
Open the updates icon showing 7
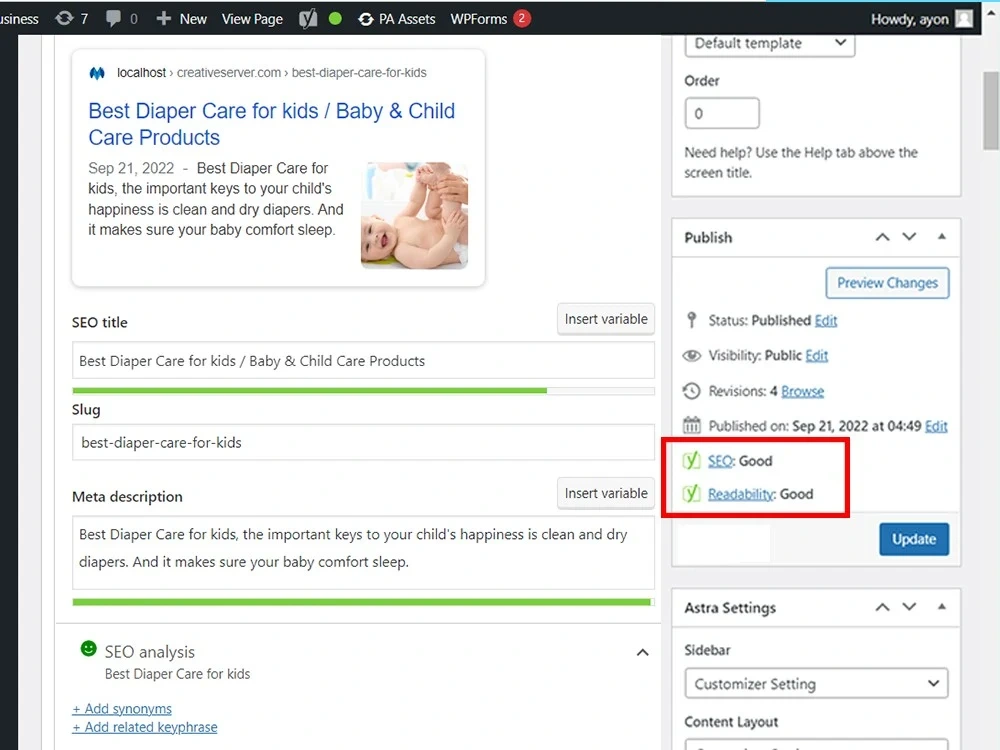pyautogui.click(x=64, y=18)
